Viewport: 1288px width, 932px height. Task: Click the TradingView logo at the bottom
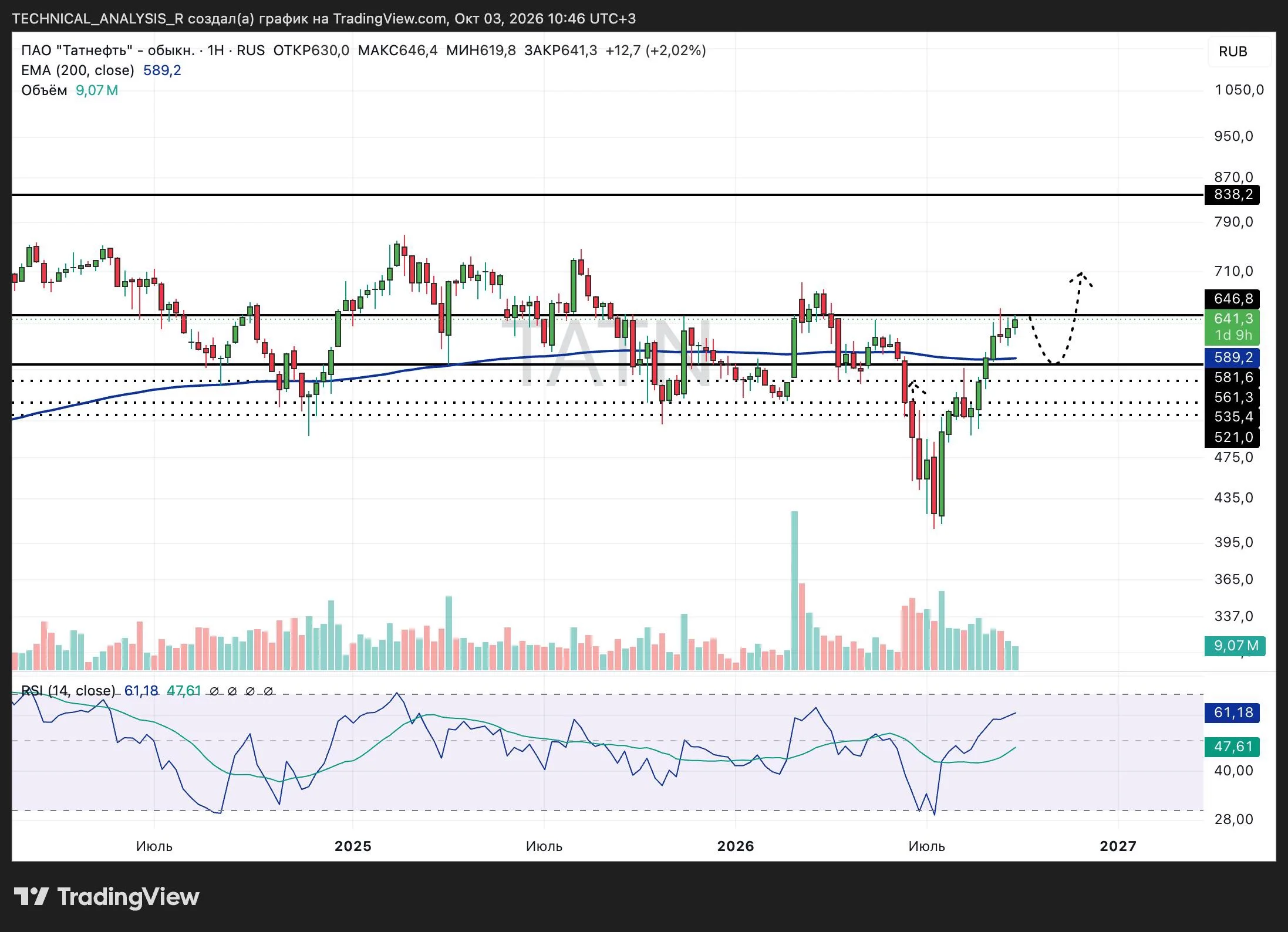coord(106,897)
